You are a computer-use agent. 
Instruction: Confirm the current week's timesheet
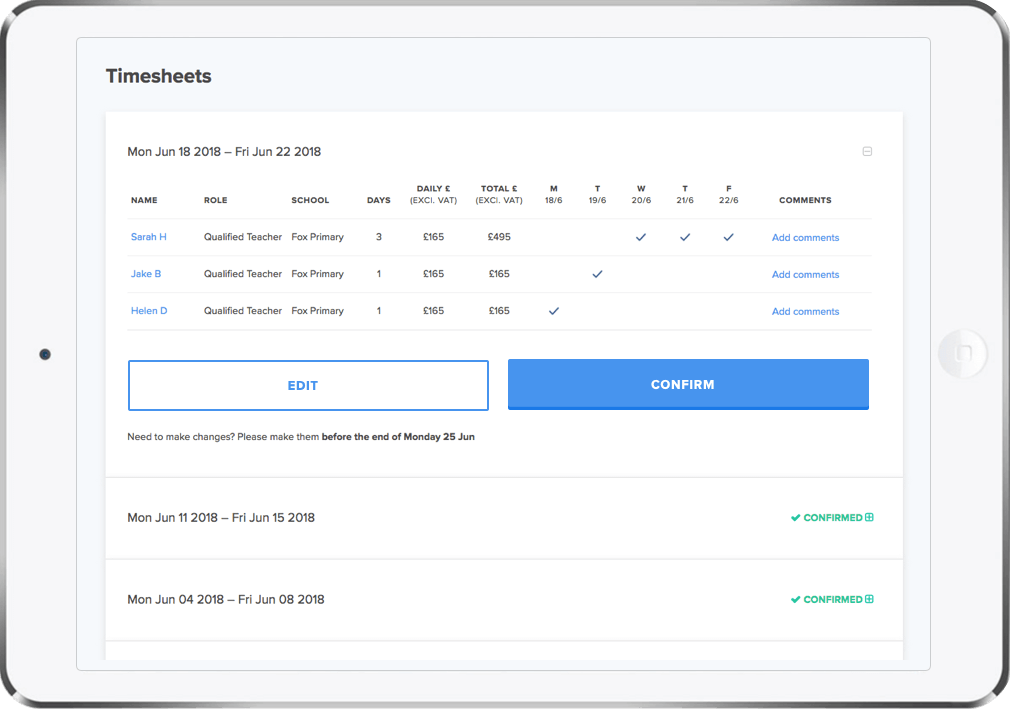tap(688, 385)
